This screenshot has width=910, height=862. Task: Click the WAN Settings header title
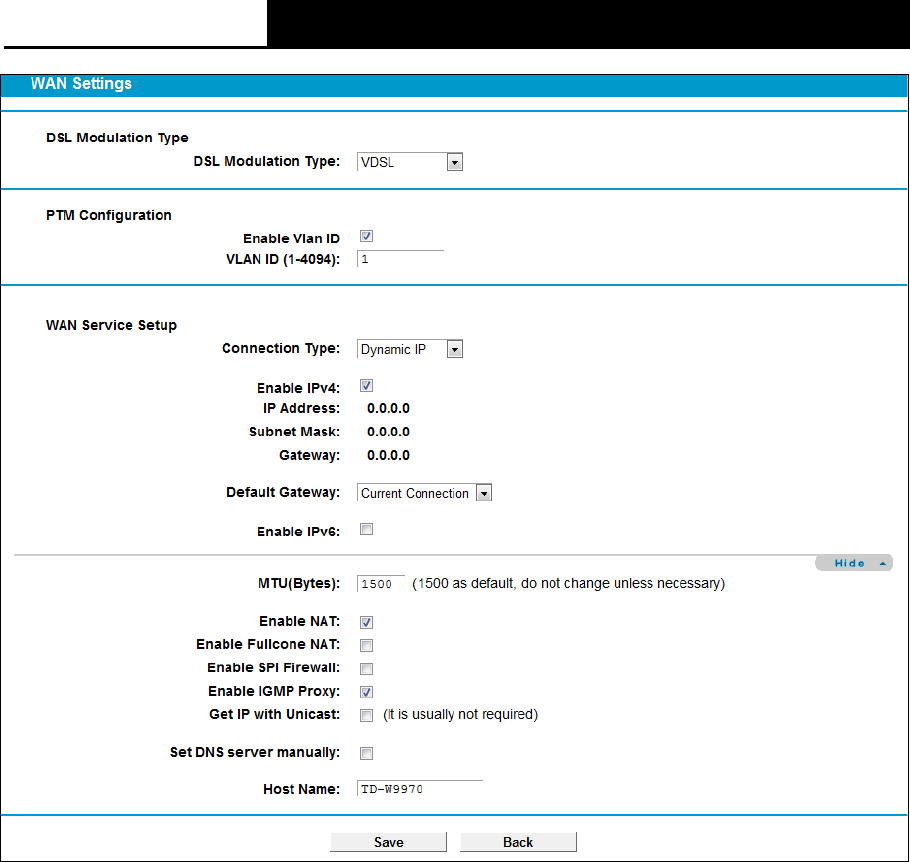(81, 84)
